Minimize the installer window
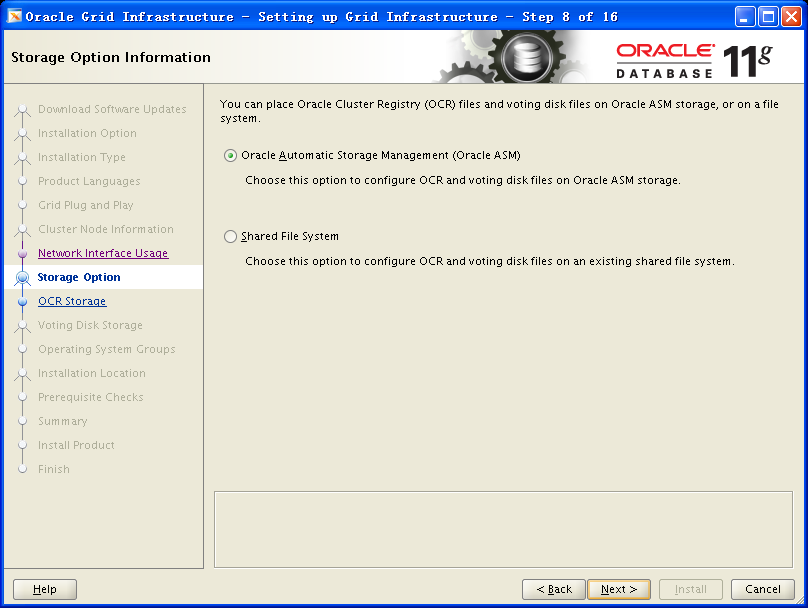The image size is (808, 608). coord(744,16)
